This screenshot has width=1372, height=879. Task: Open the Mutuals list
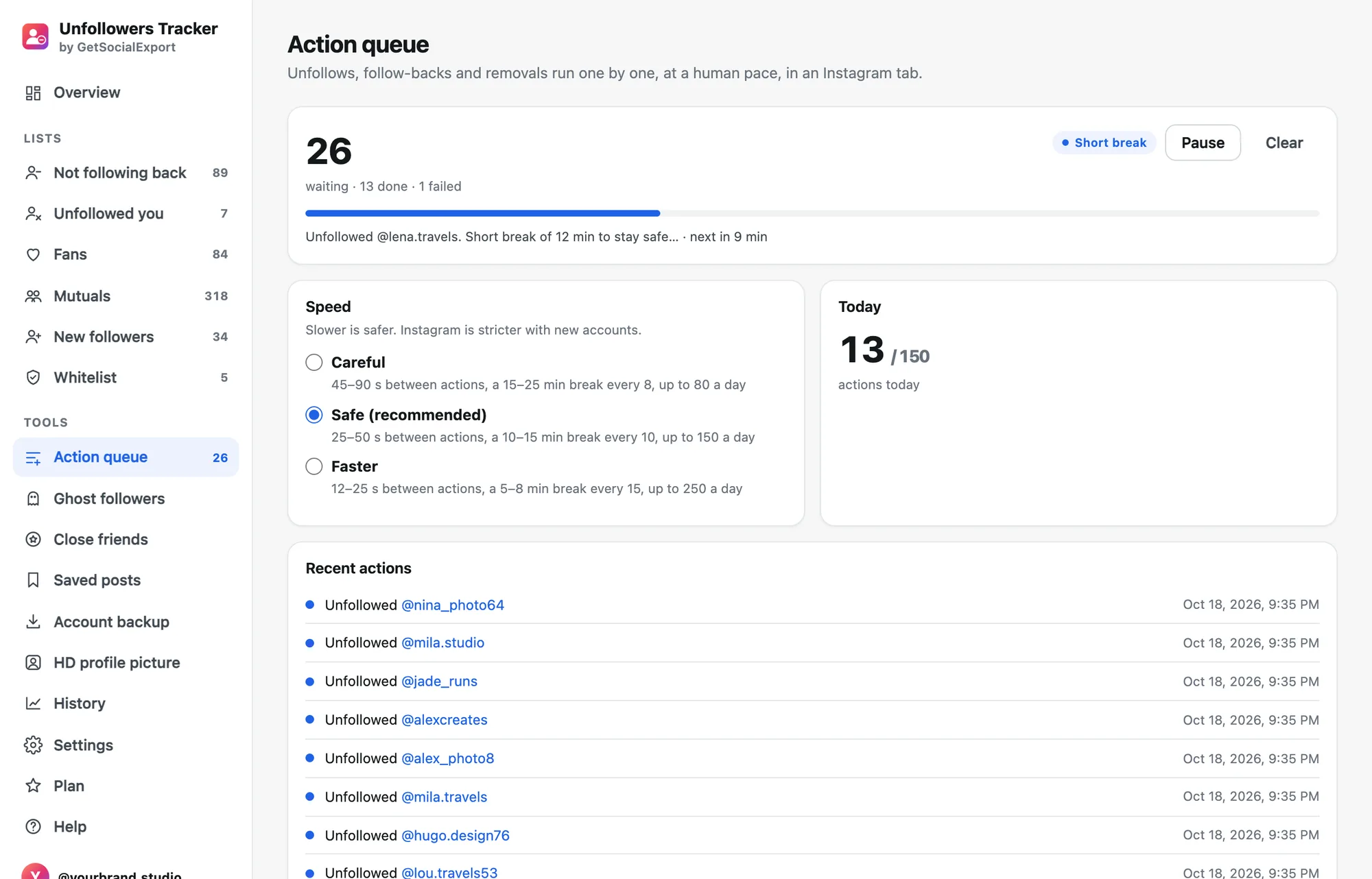pyautogui.click(x=126, y=296)
